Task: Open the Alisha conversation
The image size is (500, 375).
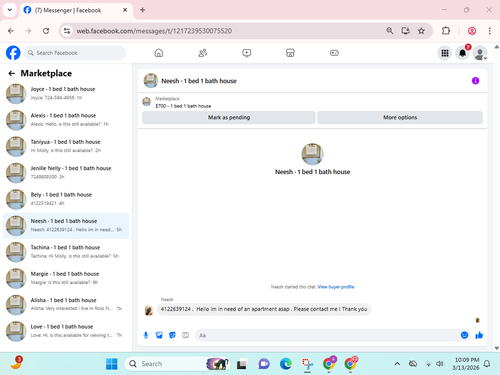Action: tap(66, 304)
